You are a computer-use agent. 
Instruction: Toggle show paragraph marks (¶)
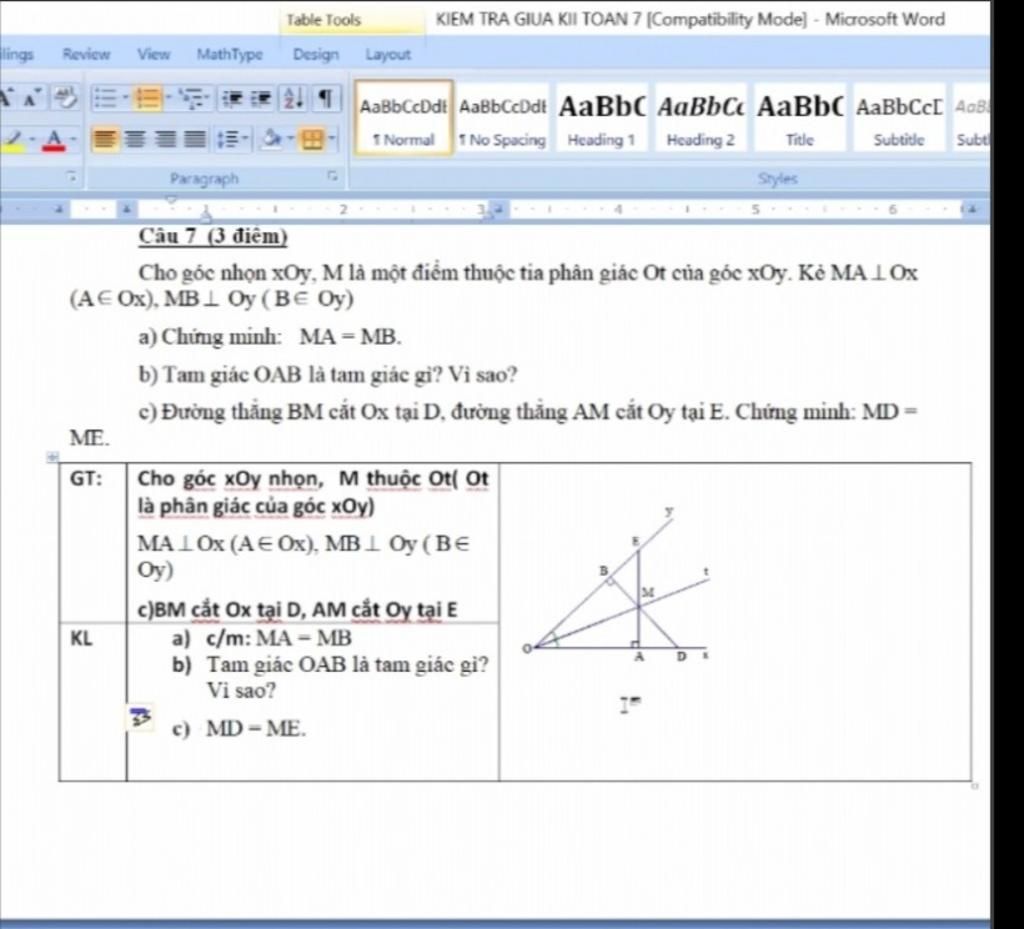click(x=325, y=99)
